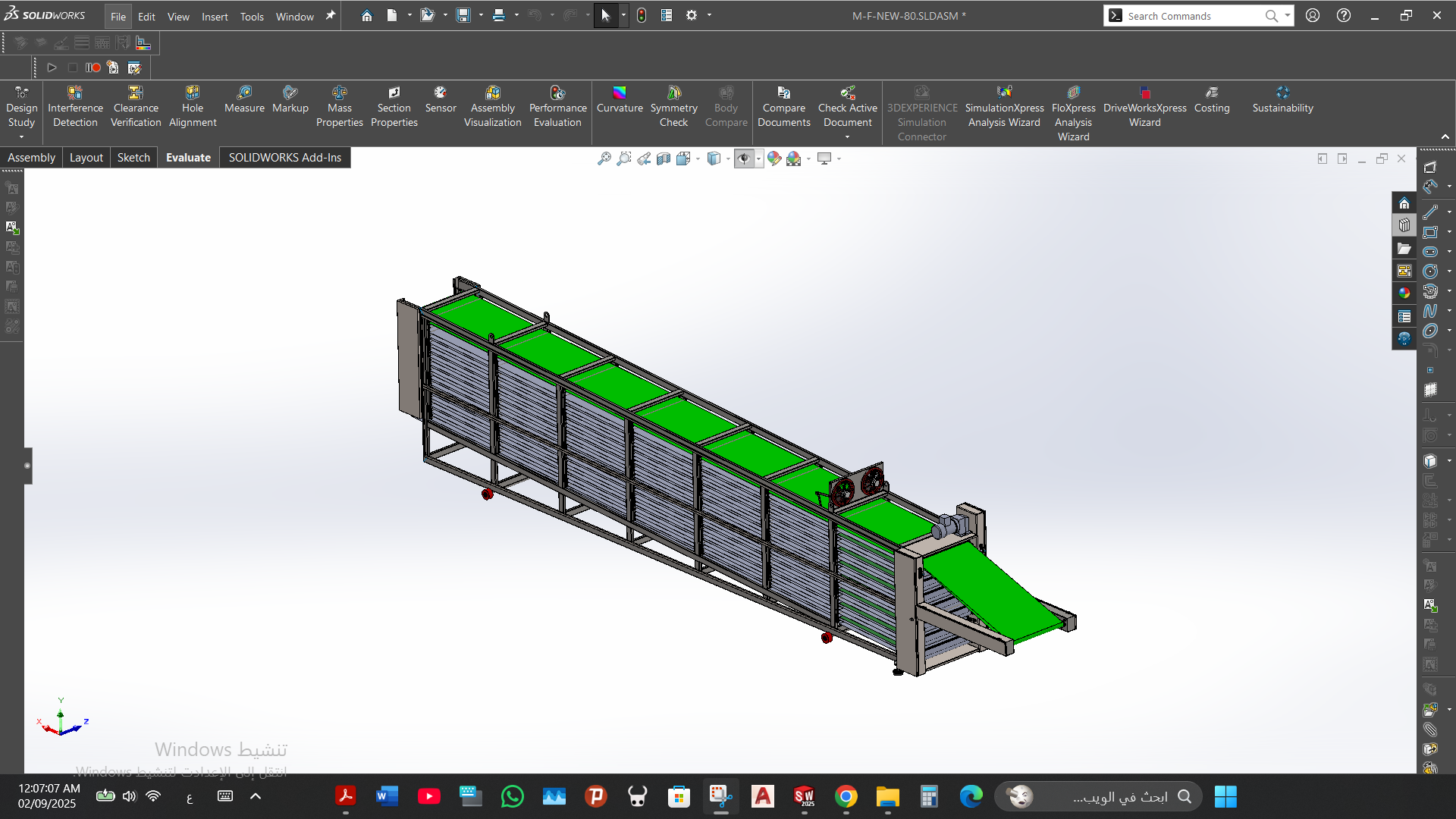The image size is (1456, 819).
Task: Activate Curvature display
Action: tap(620, 100)
